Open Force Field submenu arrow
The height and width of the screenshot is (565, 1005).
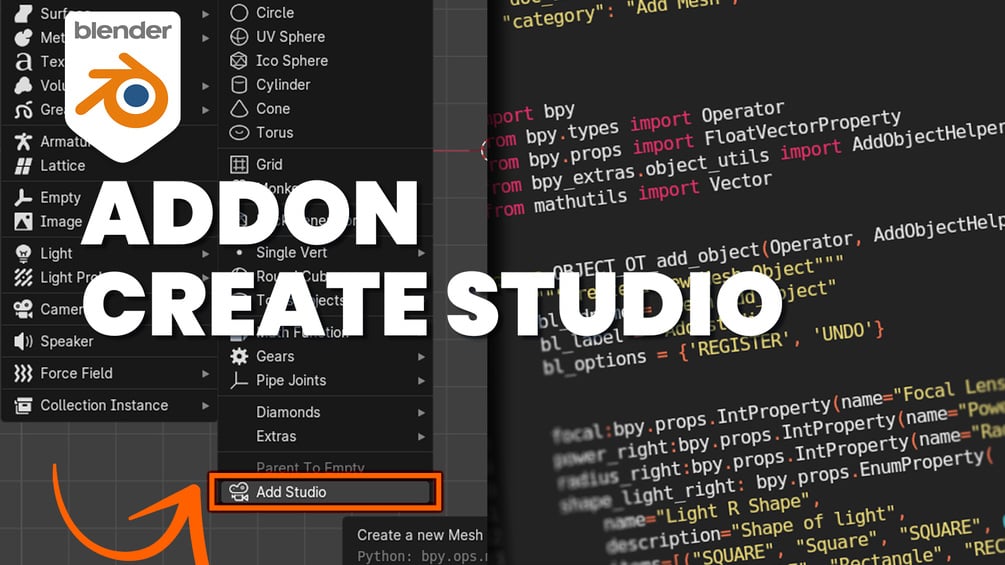pyautogui.click(x=205, y=373)
